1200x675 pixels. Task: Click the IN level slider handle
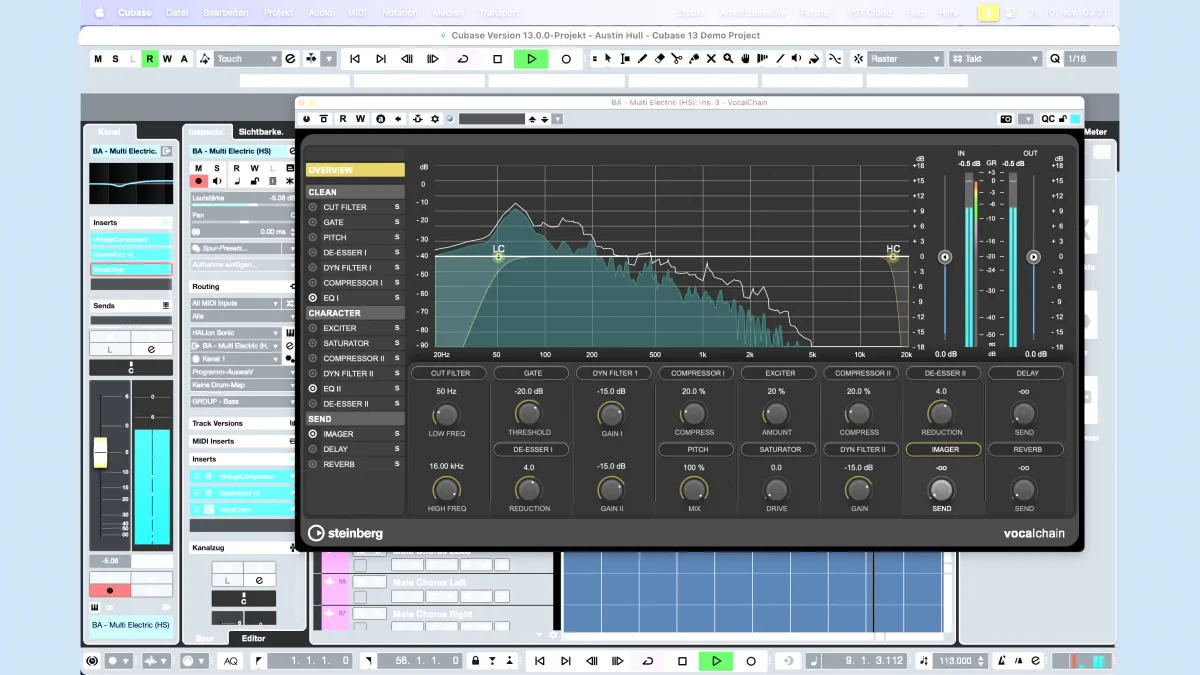pyautogui.click(x=945, y=257)
